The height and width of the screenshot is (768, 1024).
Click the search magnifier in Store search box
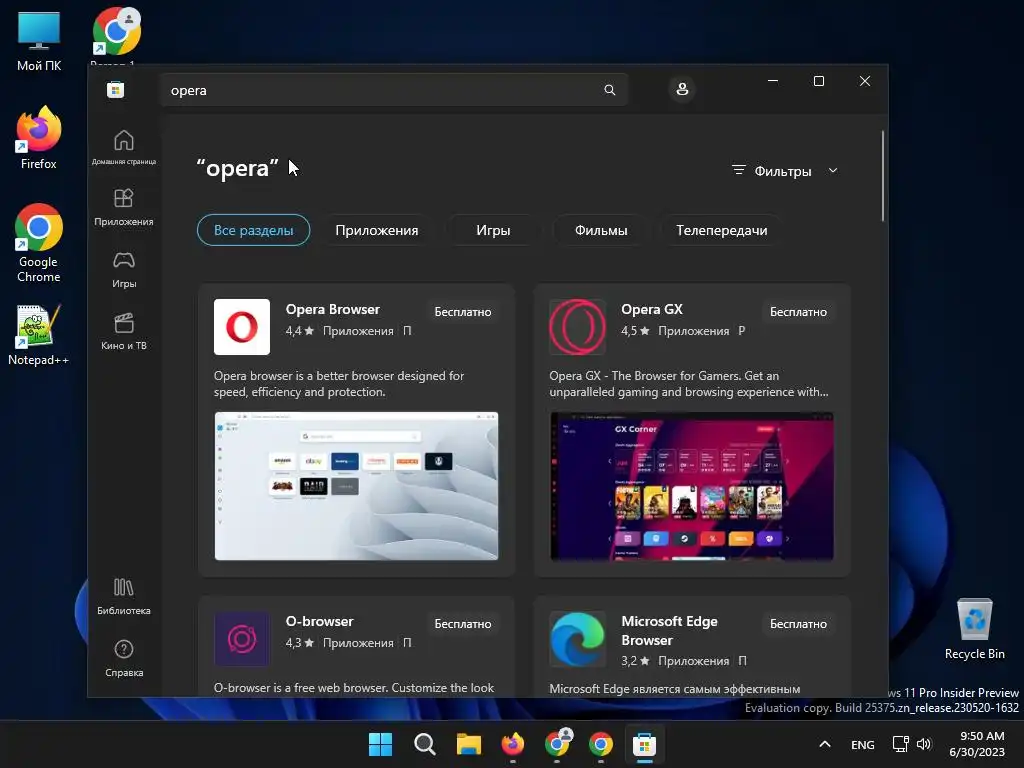coord(609,90)
